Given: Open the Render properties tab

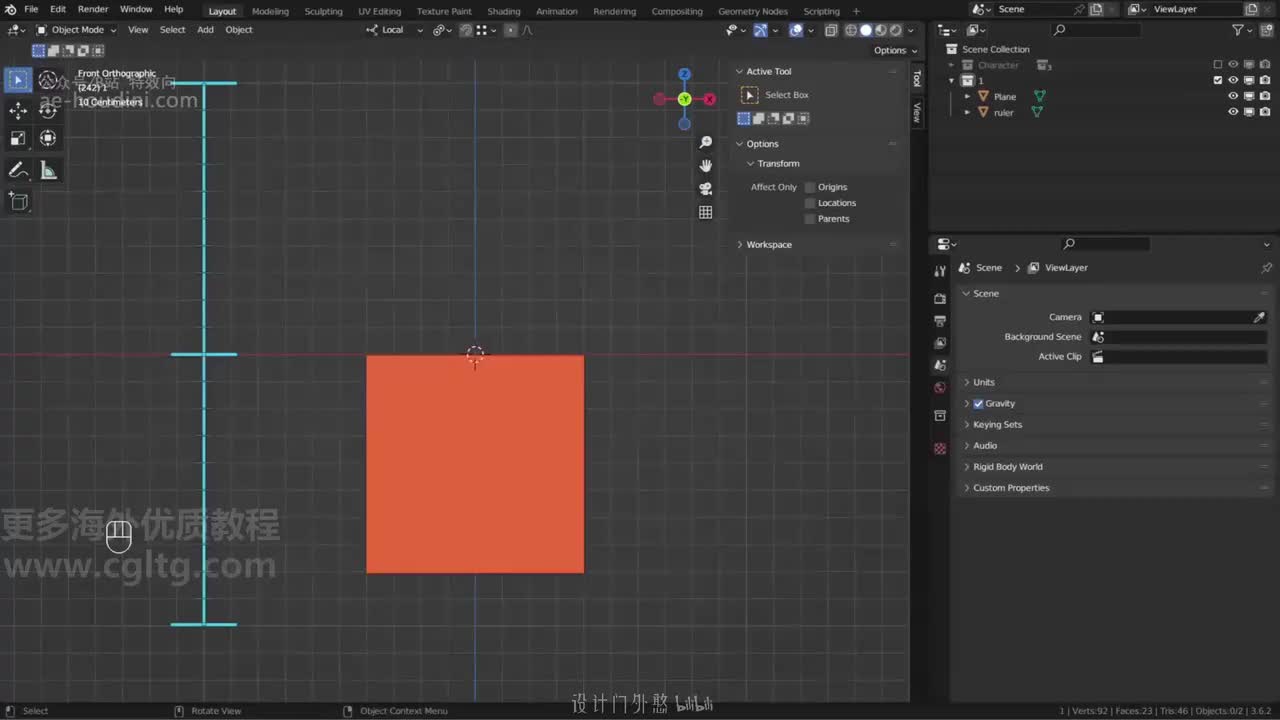Looking at the screenshot, I should [x=940, y=299].
